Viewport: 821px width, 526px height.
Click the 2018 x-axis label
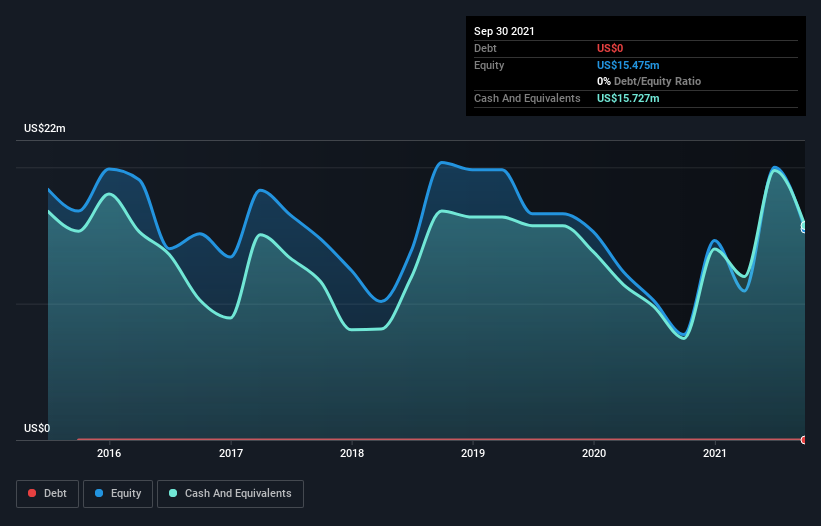[x=352, y=453]
